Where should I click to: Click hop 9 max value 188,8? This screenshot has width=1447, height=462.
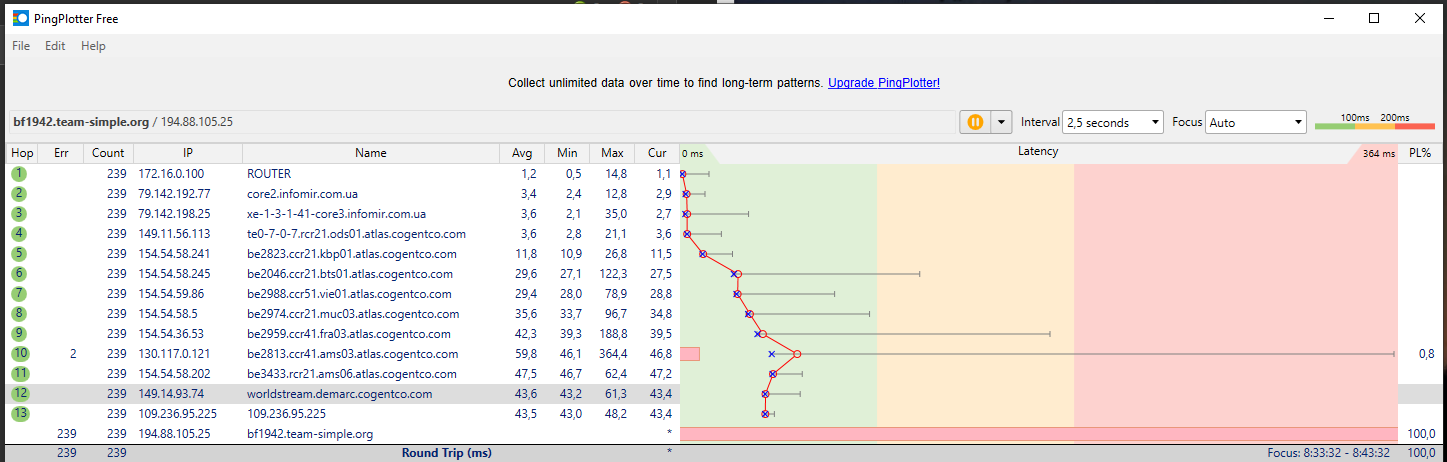612,334
